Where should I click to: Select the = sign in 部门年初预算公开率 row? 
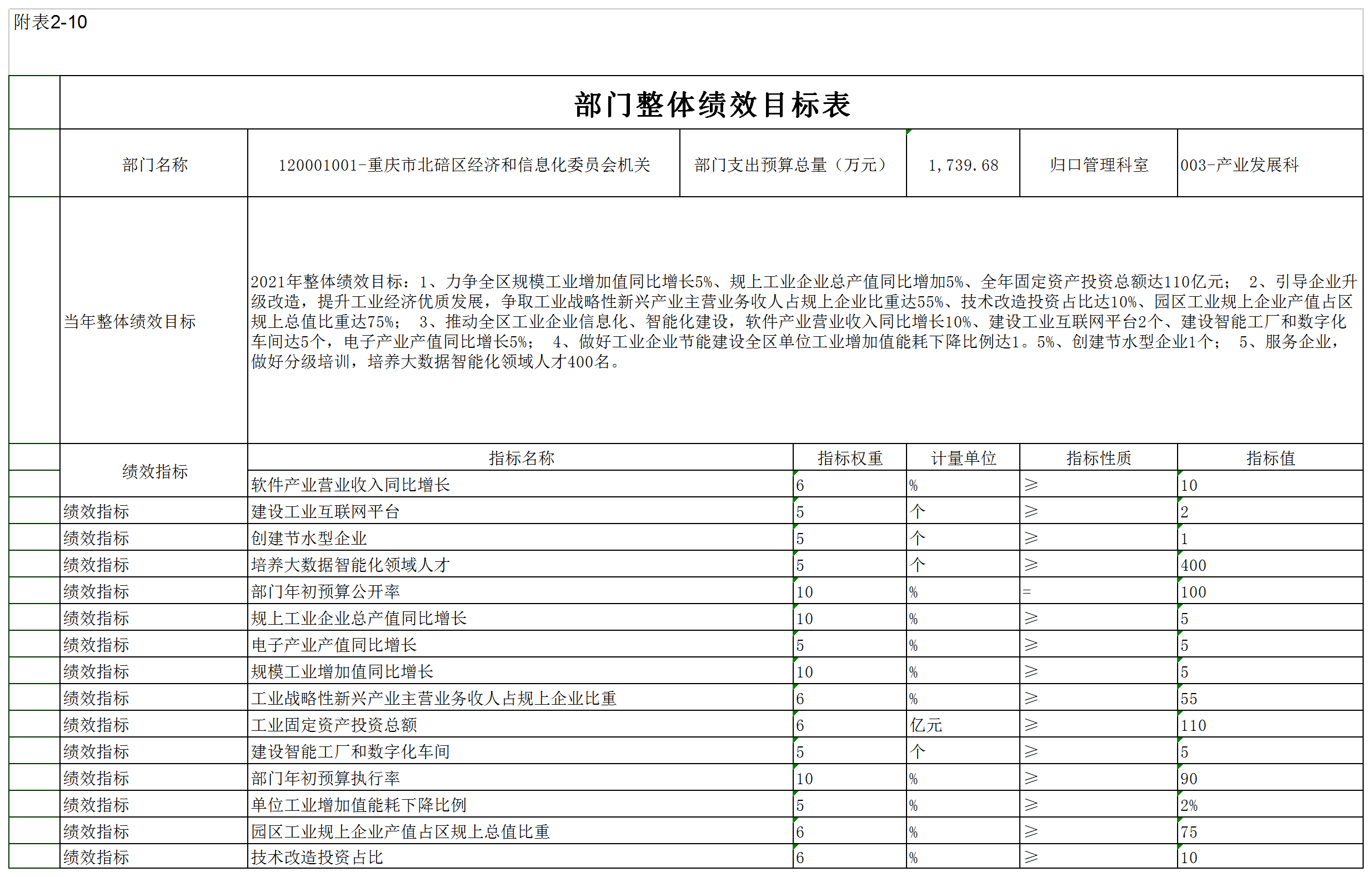click(x=1099, y=591)
